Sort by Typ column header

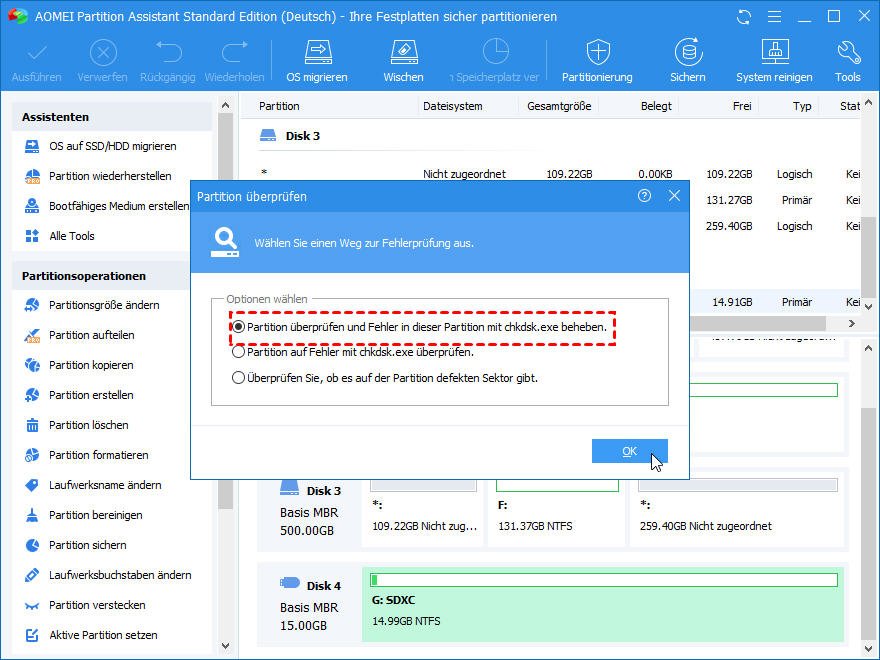click(802, 106)
